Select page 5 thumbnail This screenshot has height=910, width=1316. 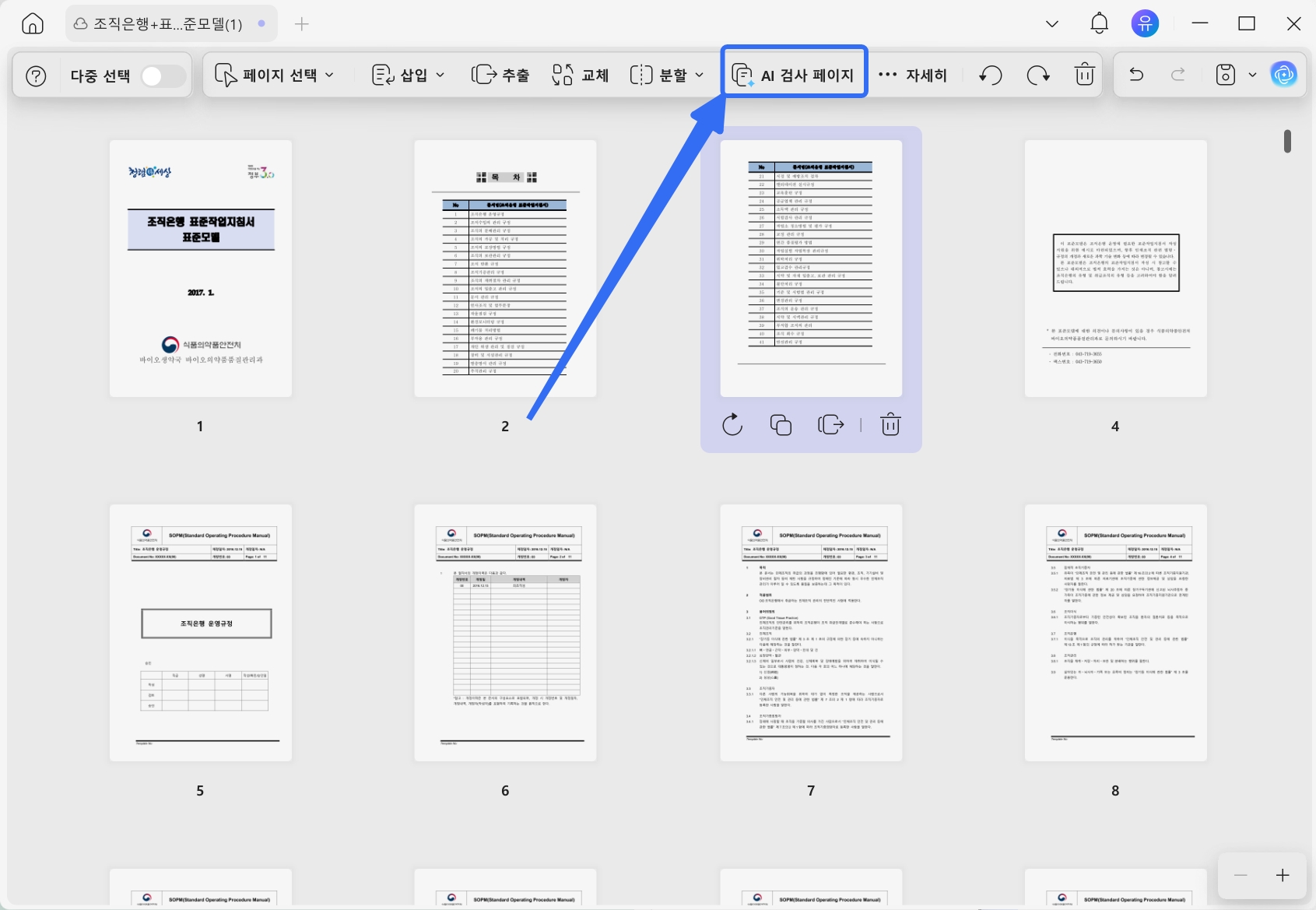point(201,633)
